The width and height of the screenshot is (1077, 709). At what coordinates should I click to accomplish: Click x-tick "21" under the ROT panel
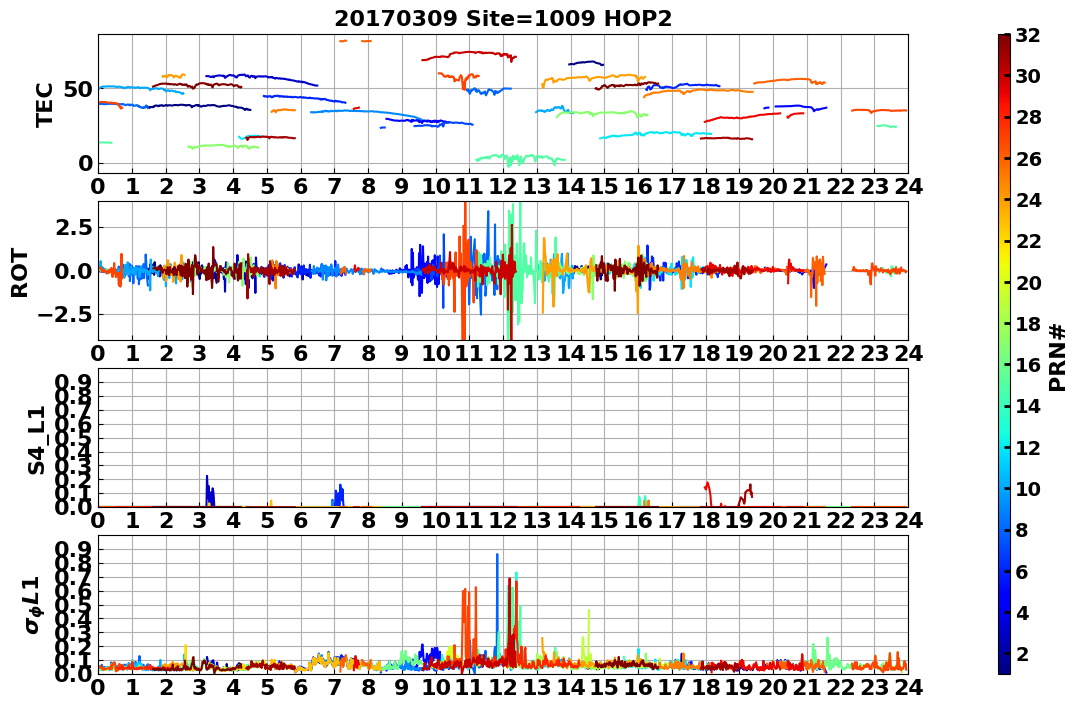(x=807, y=353)
